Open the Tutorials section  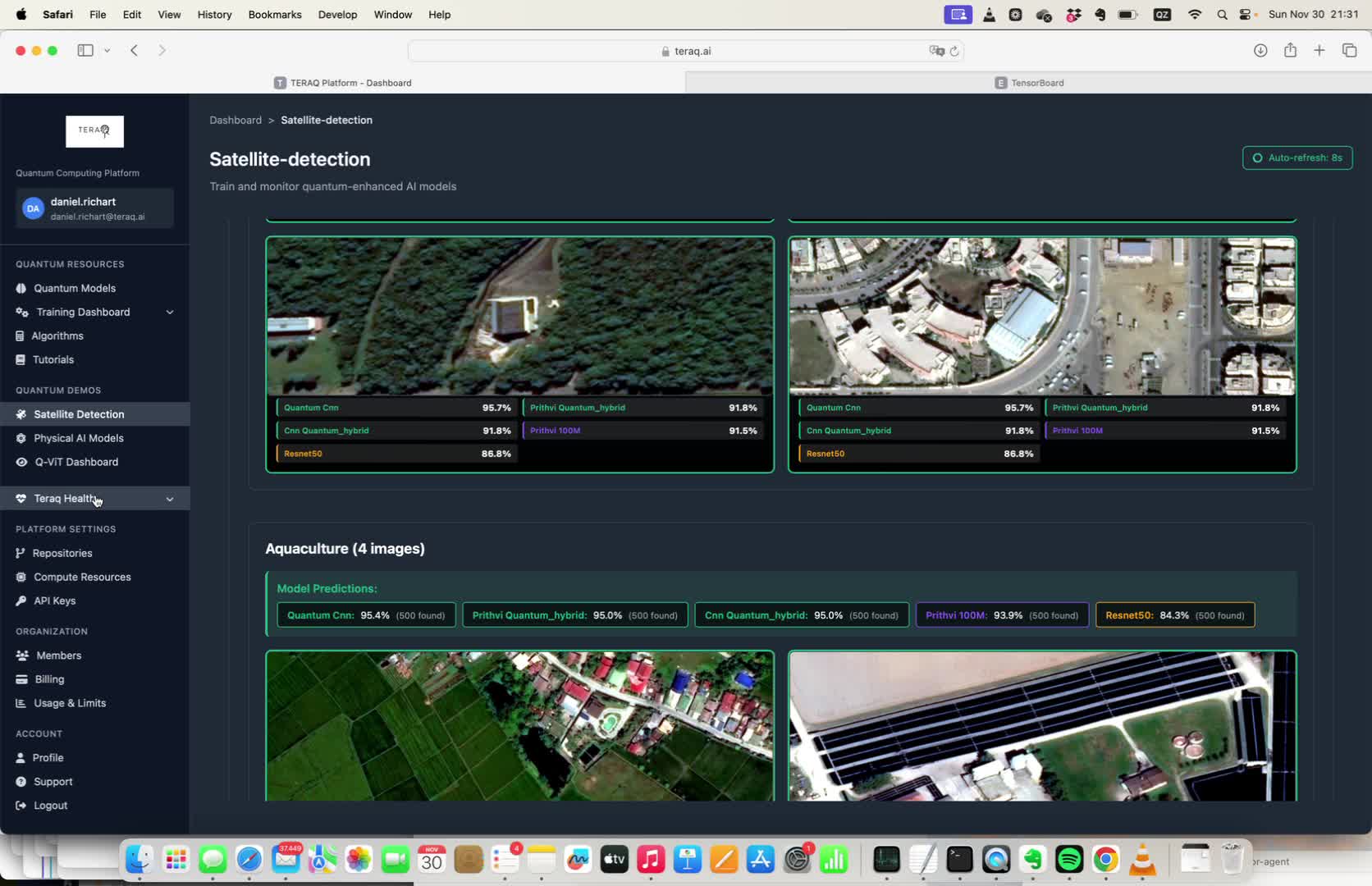tap(54, 359)
